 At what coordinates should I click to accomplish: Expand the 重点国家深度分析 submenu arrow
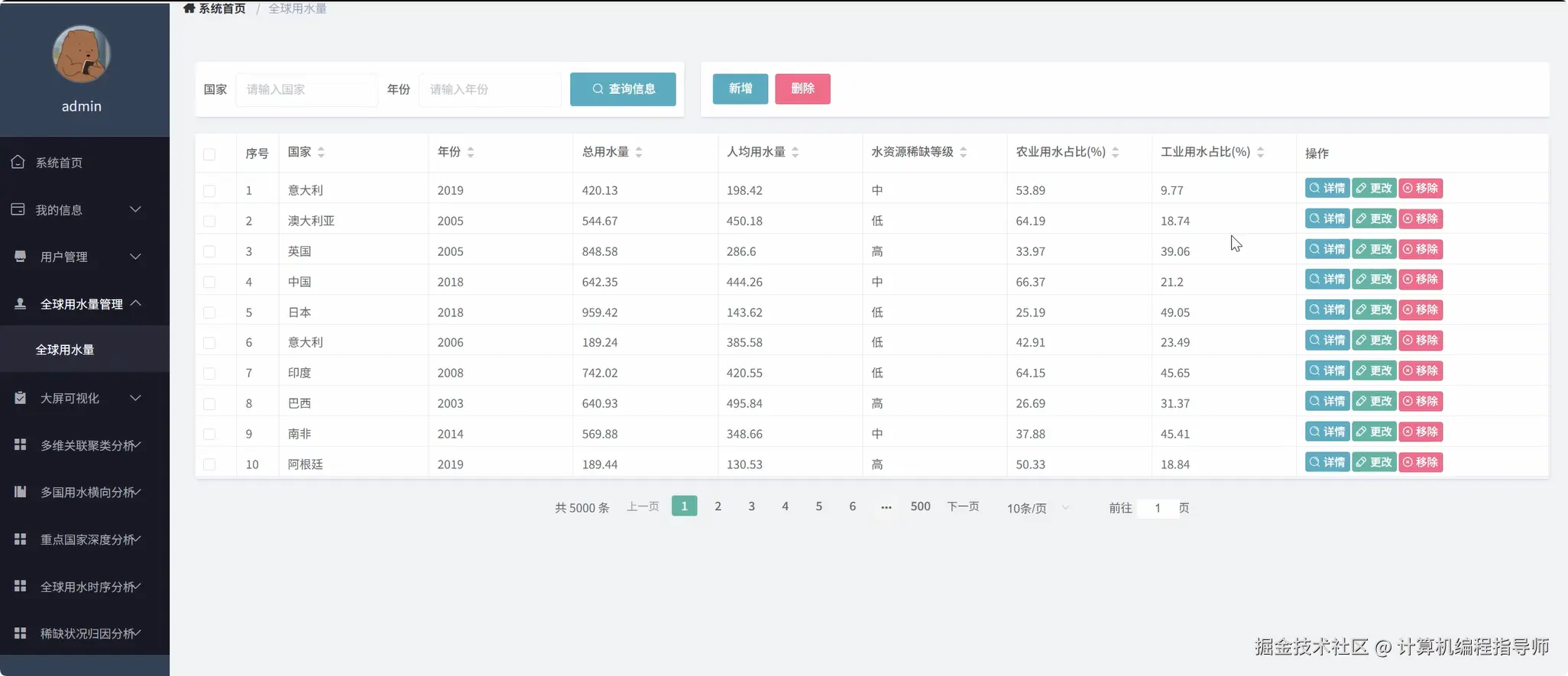[137, 539]
